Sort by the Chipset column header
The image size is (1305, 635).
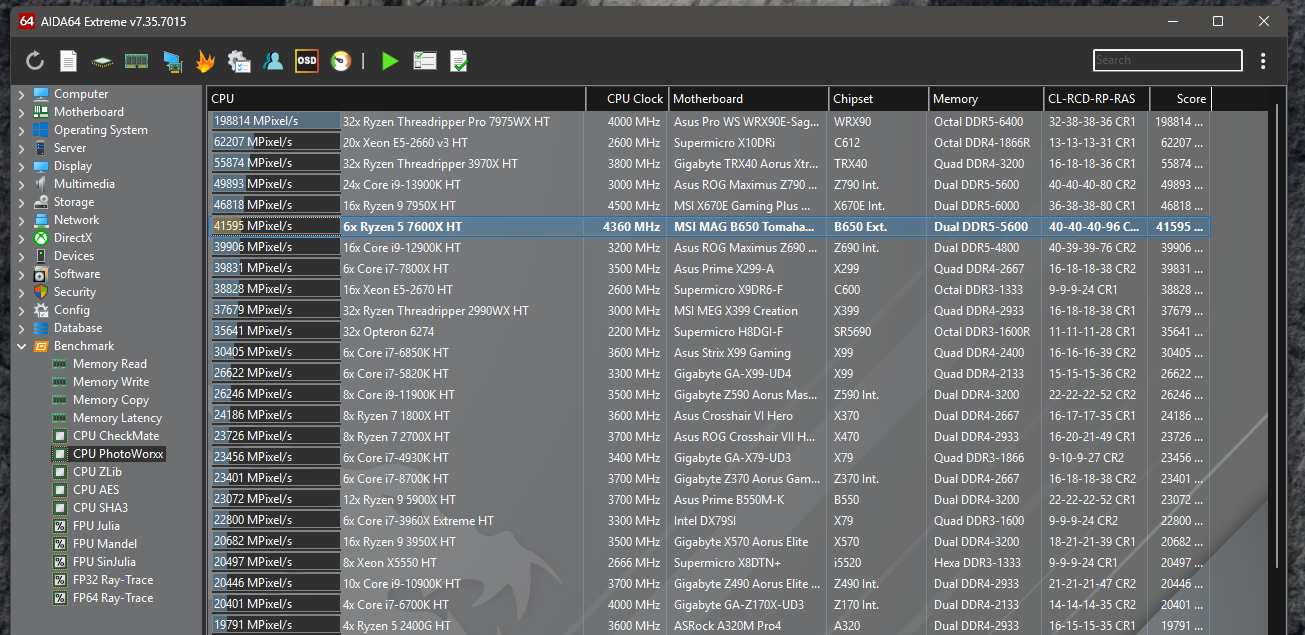[x=878, y=99]
